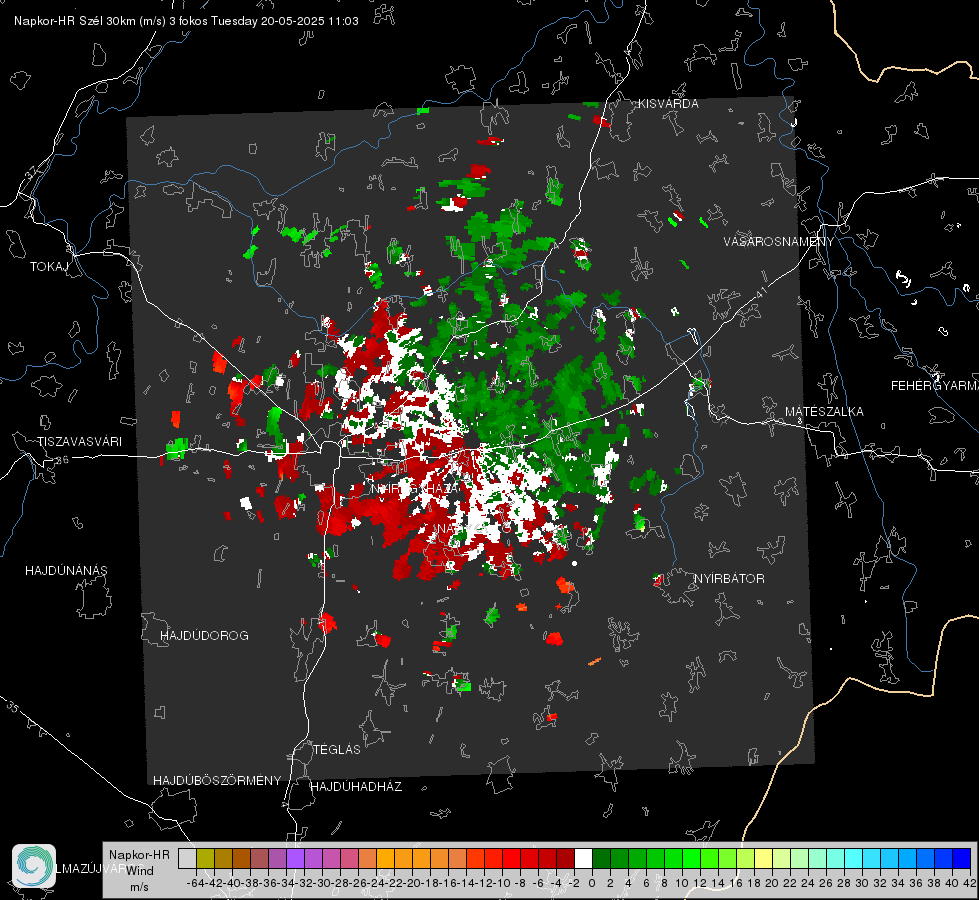Select the TOKAJ city label
The width and height of the screenshot is (979, 900).
(x=49, y=267)
